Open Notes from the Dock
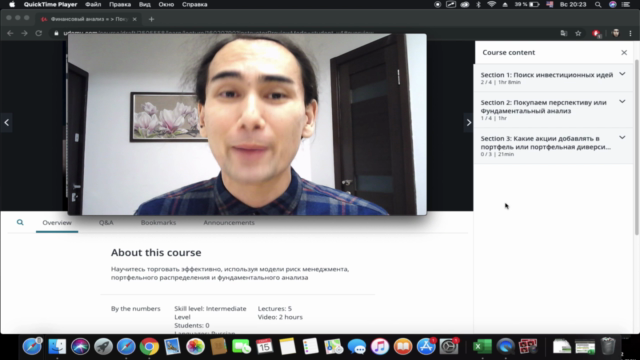Screen dimensions: 640x360 287,347
